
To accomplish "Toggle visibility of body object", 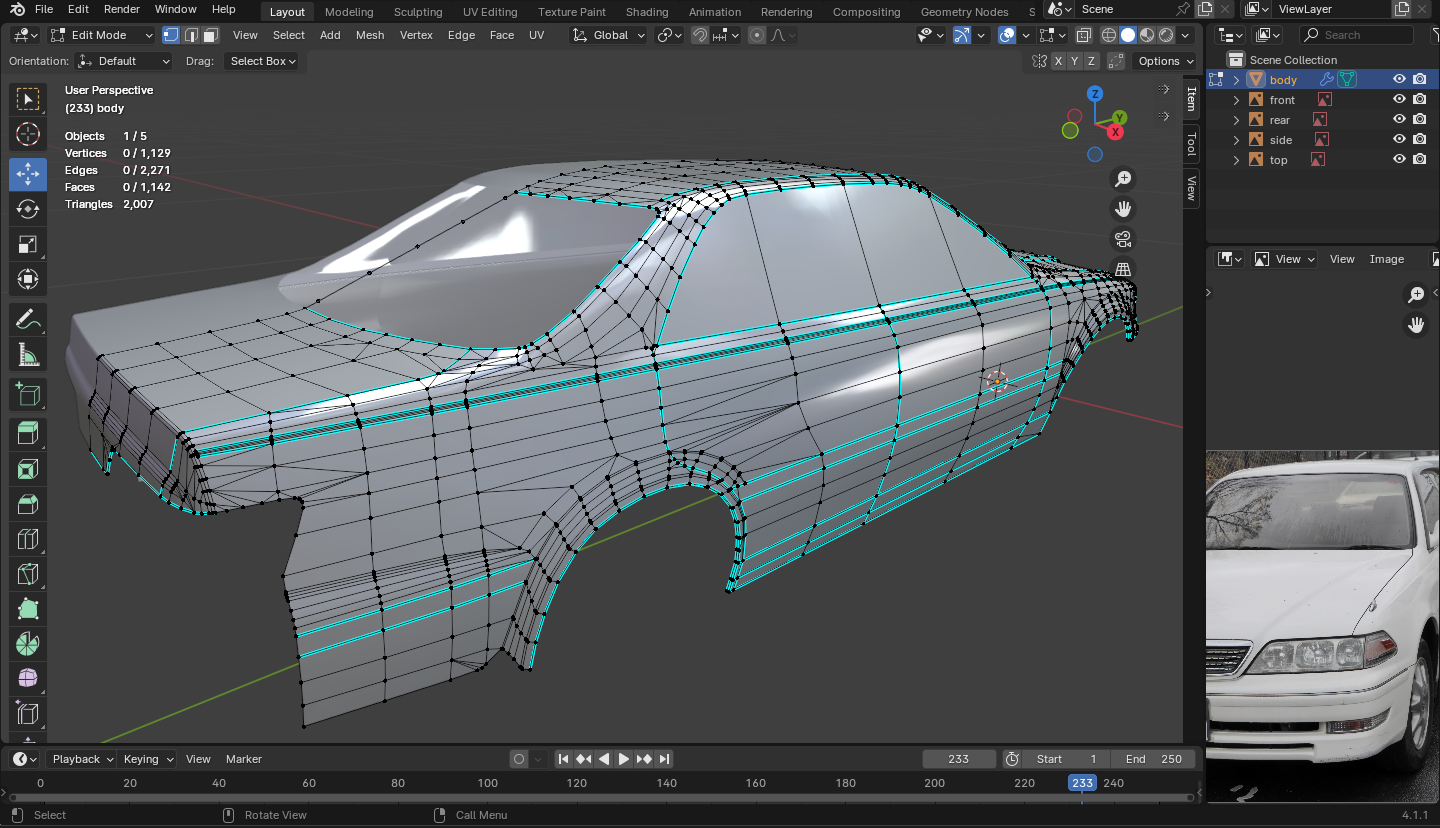I will click(1399, 80).
